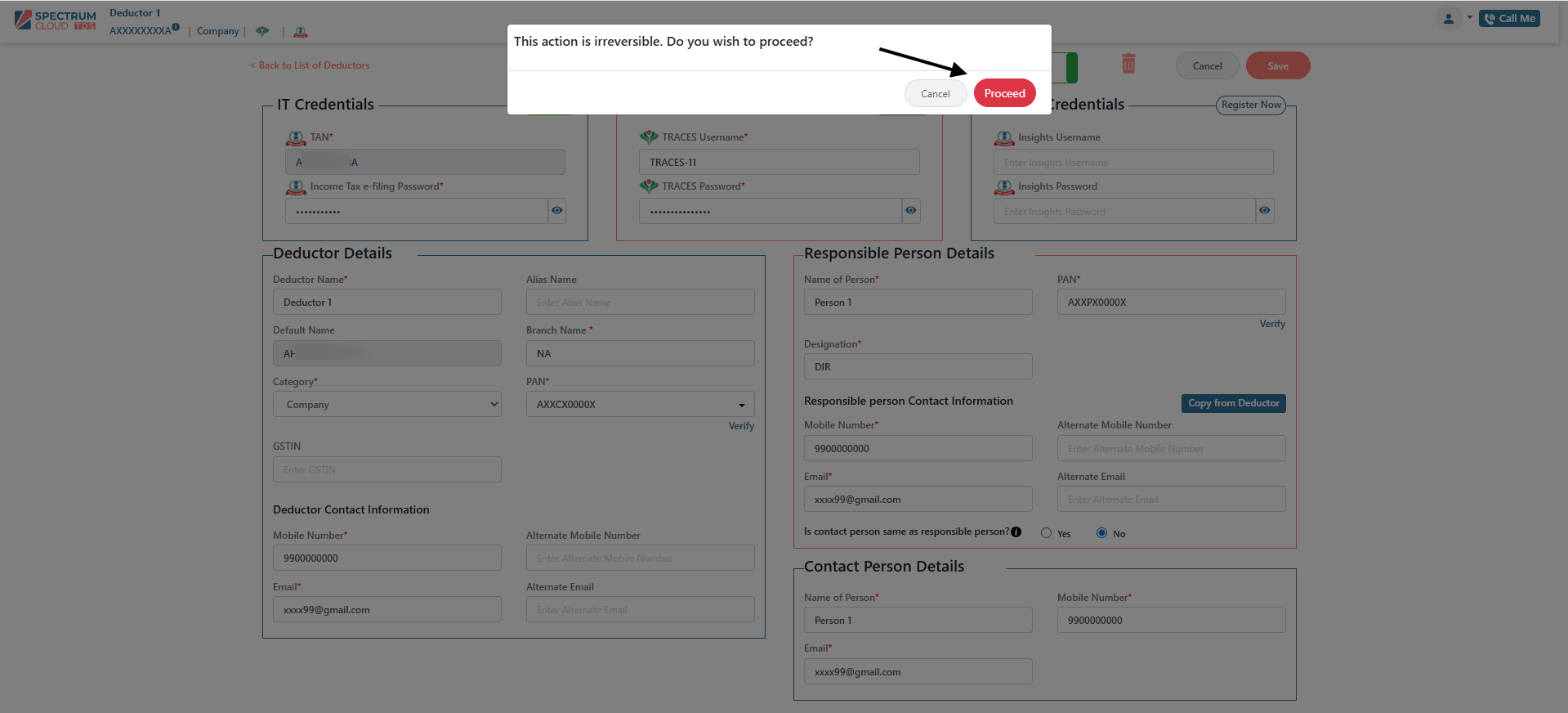Click the user profile avatar icon
The width and height of the screenshot is (1568, 713).
point(1448,19)
